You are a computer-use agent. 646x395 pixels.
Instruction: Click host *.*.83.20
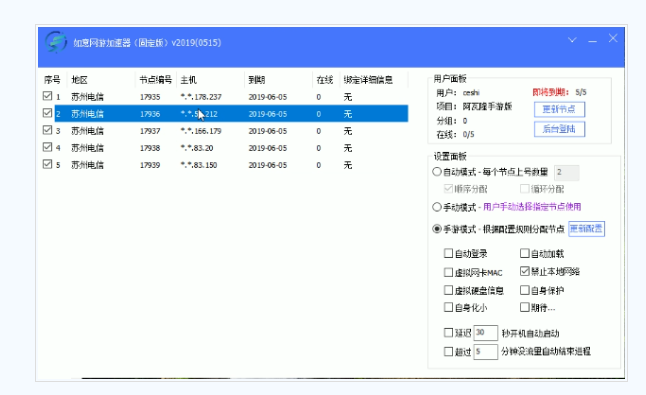click(197, 148)
